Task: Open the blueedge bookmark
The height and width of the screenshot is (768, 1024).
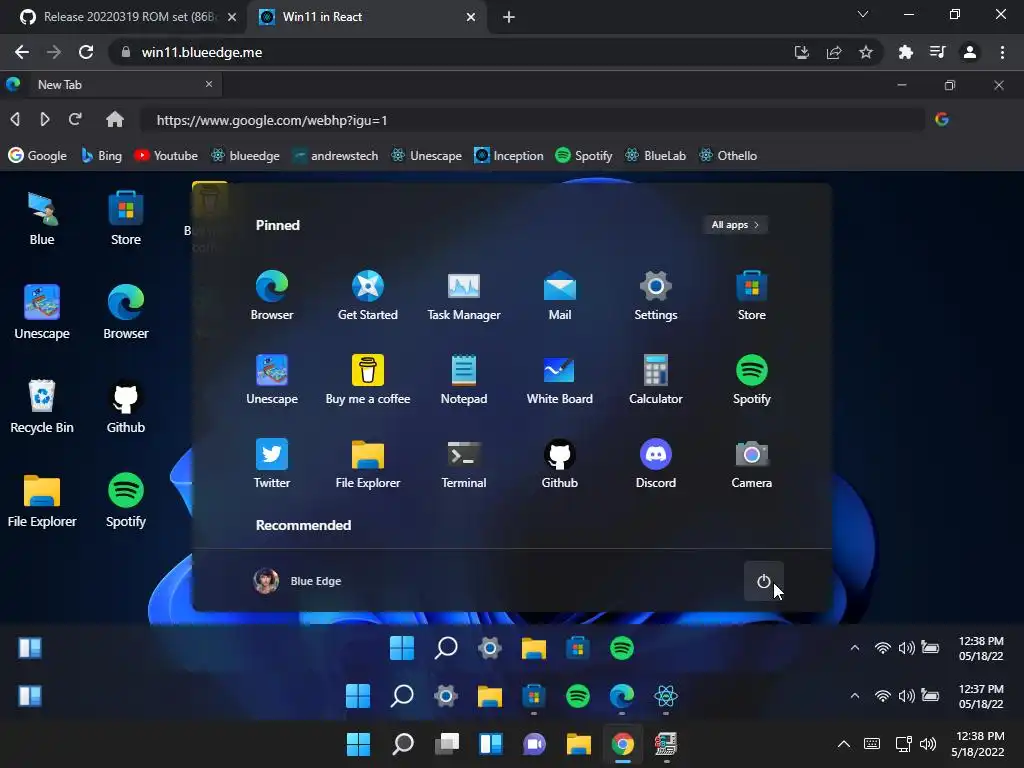Action: tap(245, 155)
